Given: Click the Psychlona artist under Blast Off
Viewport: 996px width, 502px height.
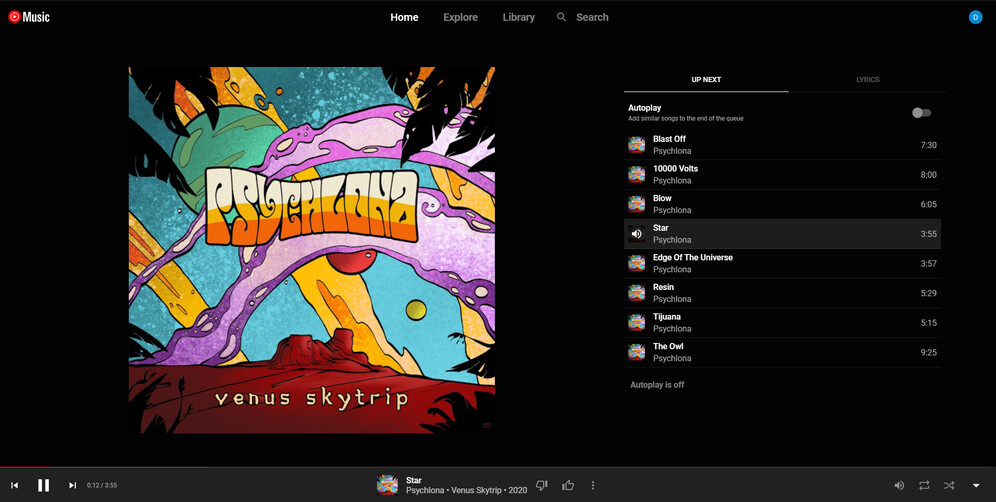Looking at the screenshot, I should pos(672,151).
